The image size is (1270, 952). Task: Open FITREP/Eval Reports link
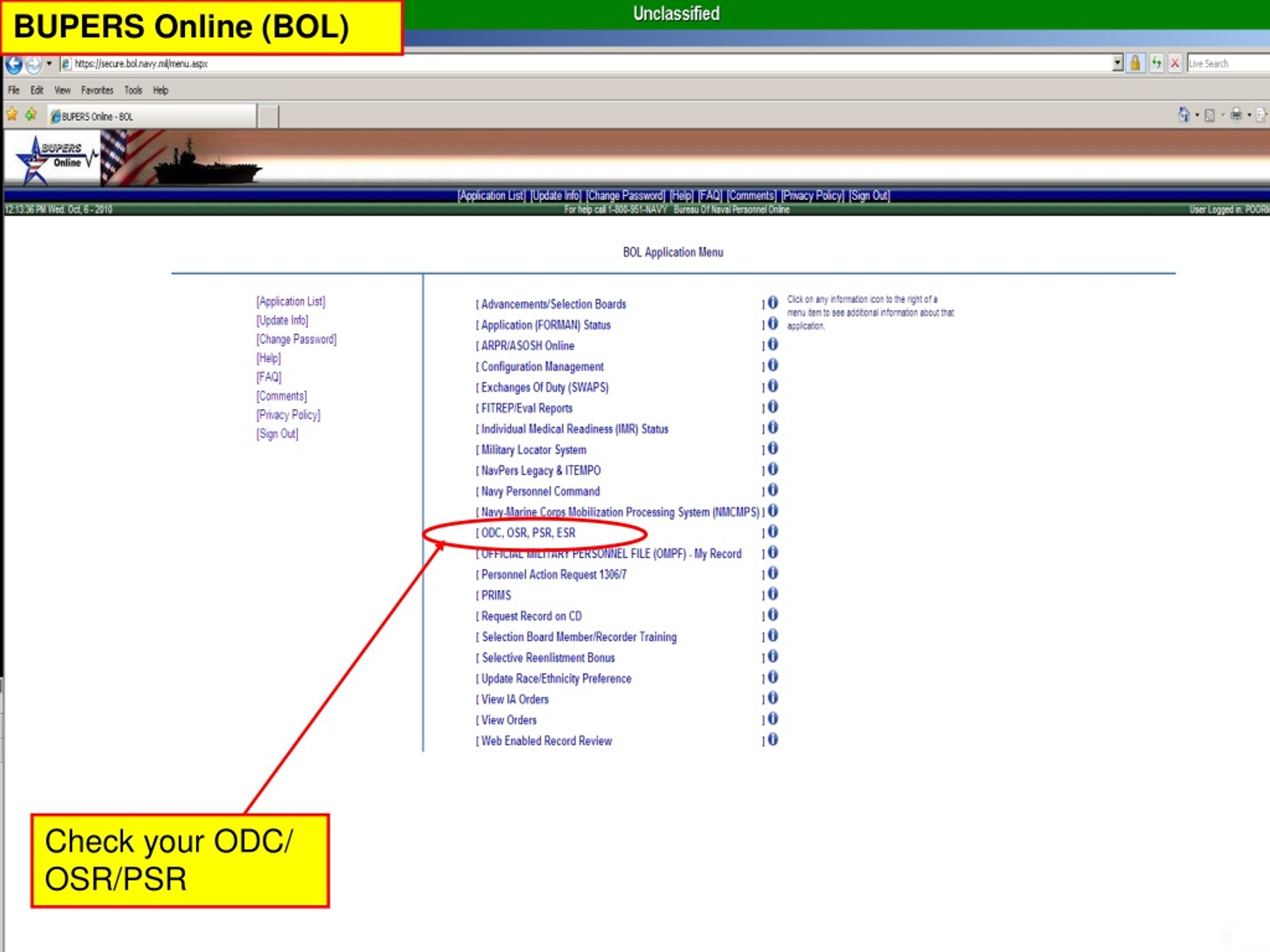point(526,408)
